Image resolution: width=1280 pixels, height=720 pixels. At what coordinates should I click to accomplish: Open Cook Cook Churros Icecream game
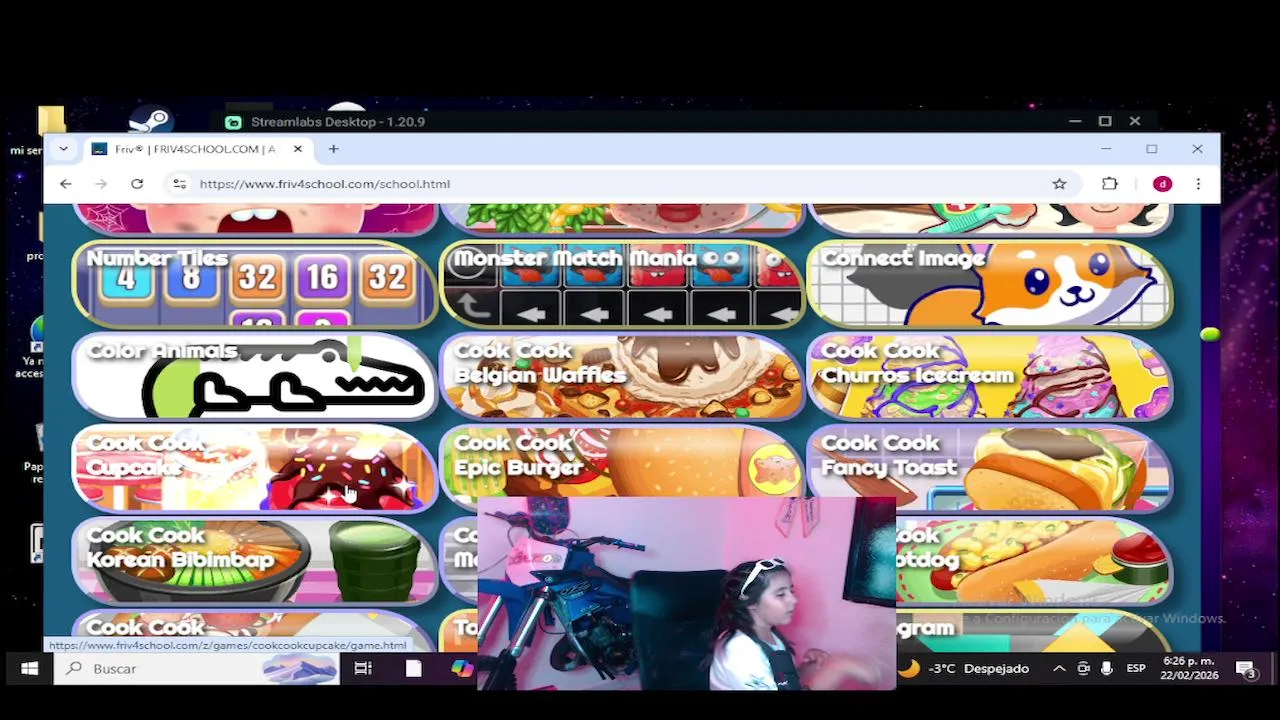pos(989,376)
